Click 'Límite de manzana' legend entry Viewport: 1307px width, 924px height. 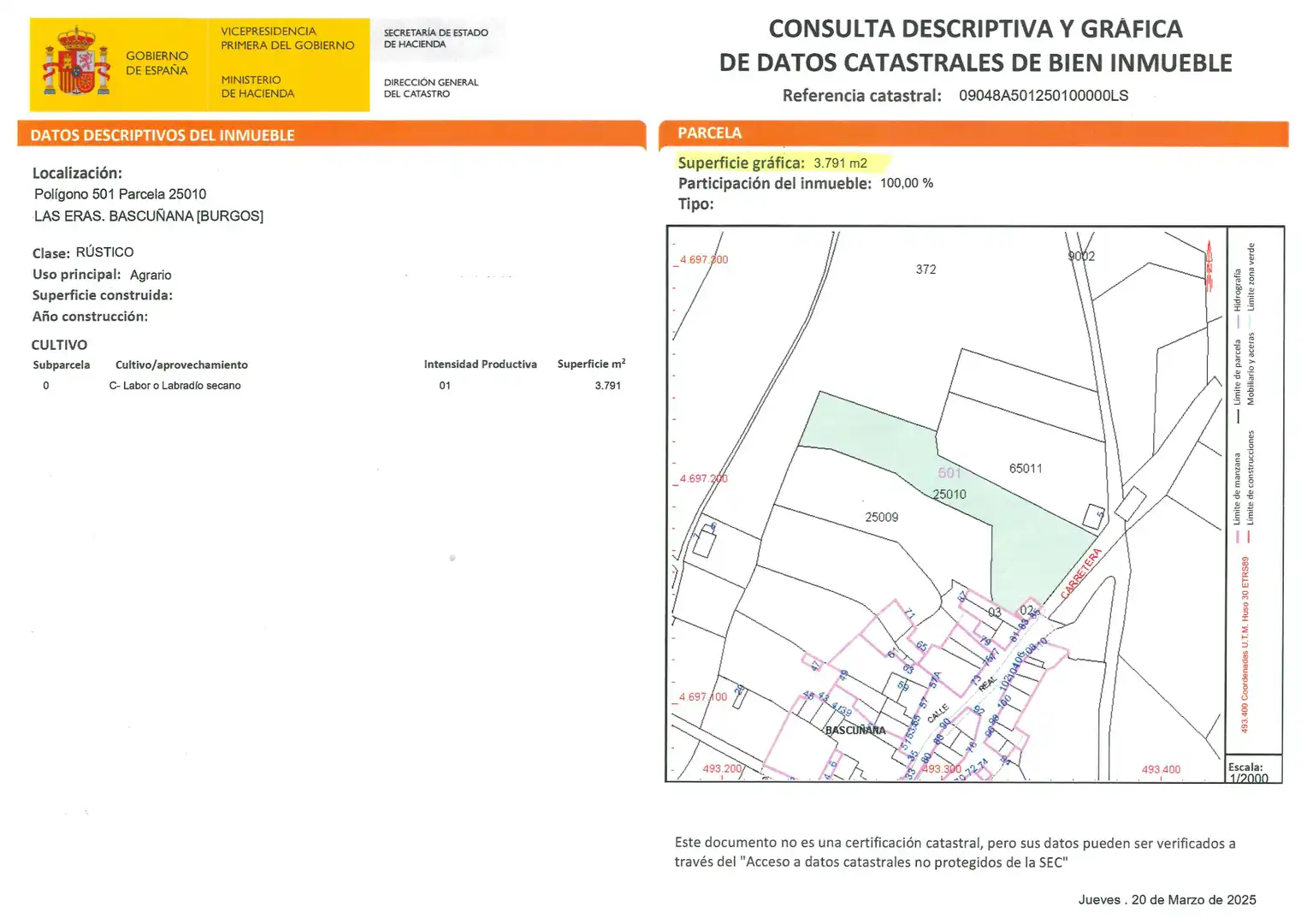tap(1237, 497)
